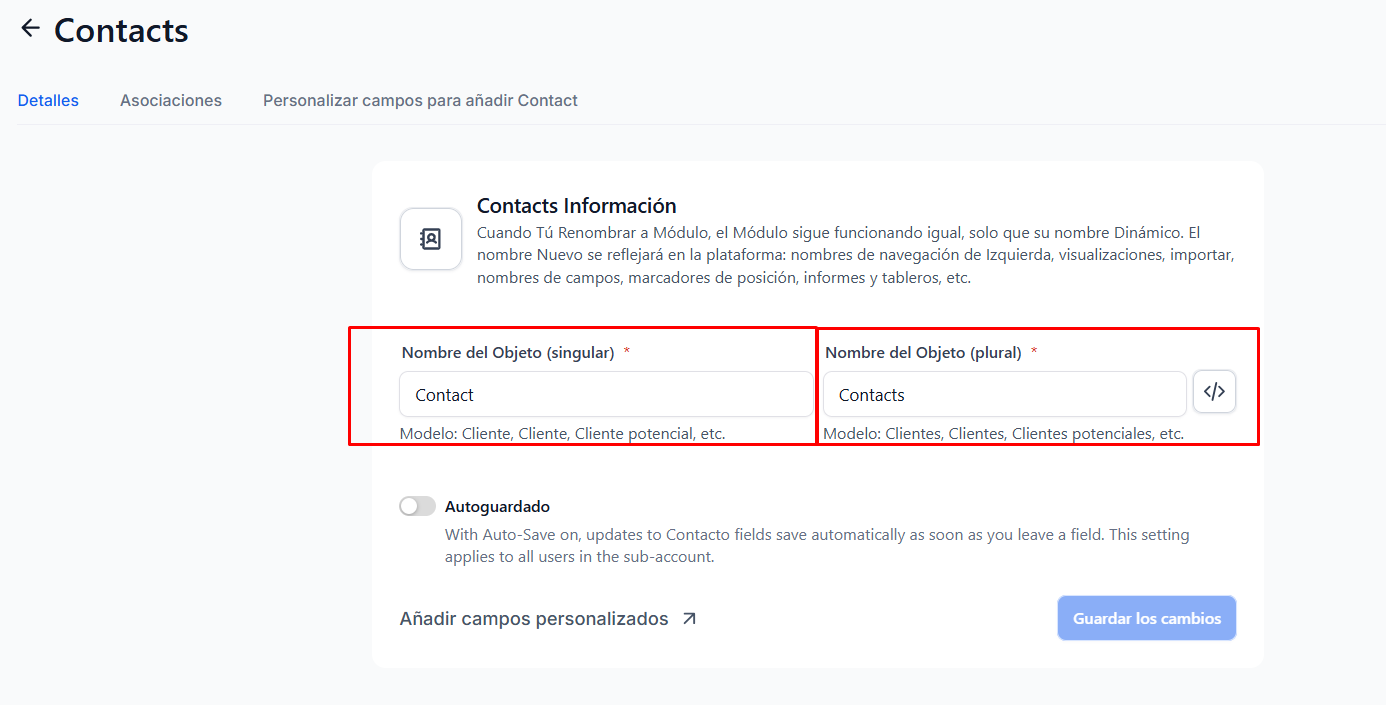Click the address book module icon

(x=431, y=239)
